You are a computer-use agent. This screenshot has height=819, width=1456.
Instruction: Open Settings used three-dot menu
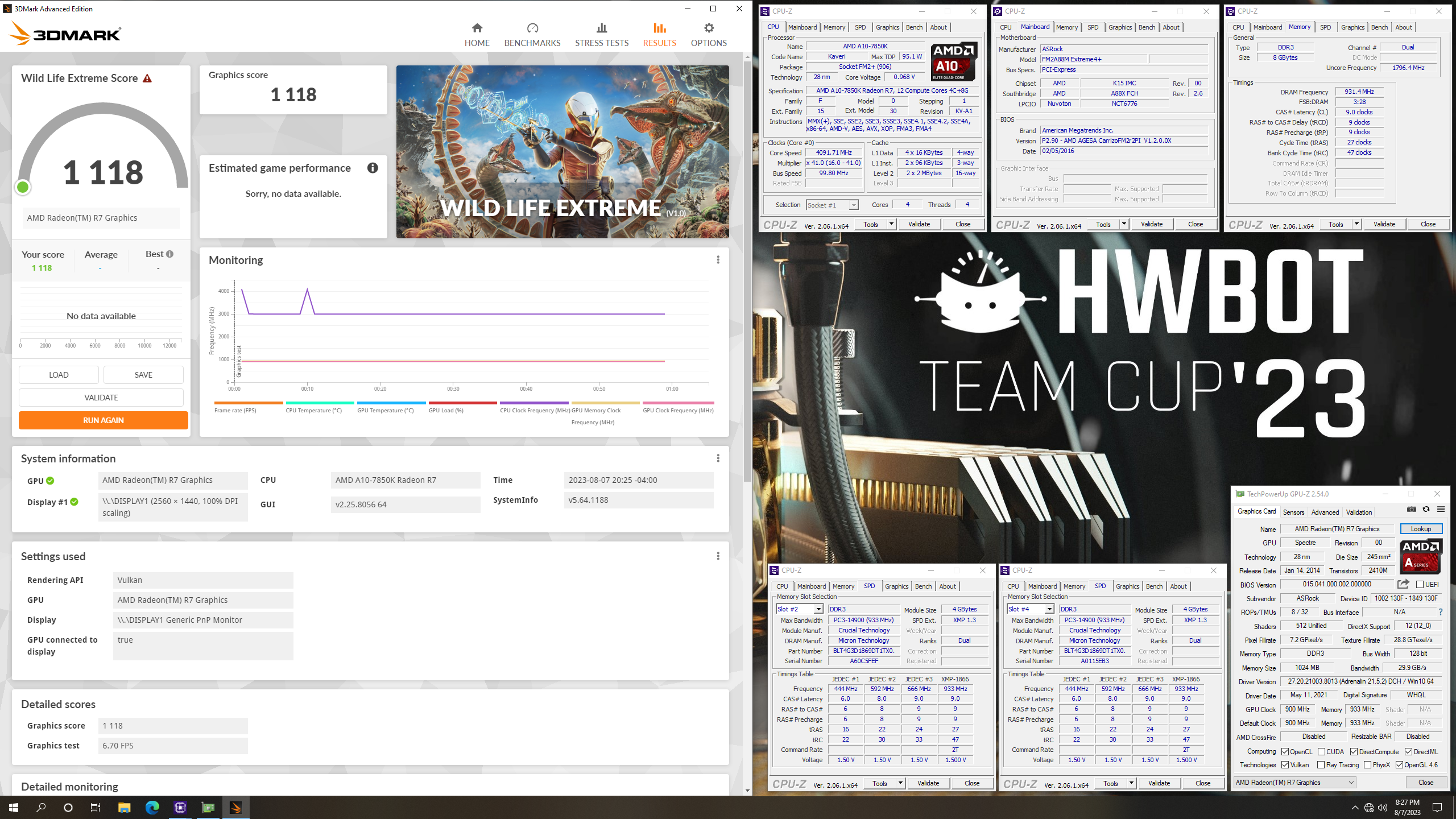[x=718, y=556]
